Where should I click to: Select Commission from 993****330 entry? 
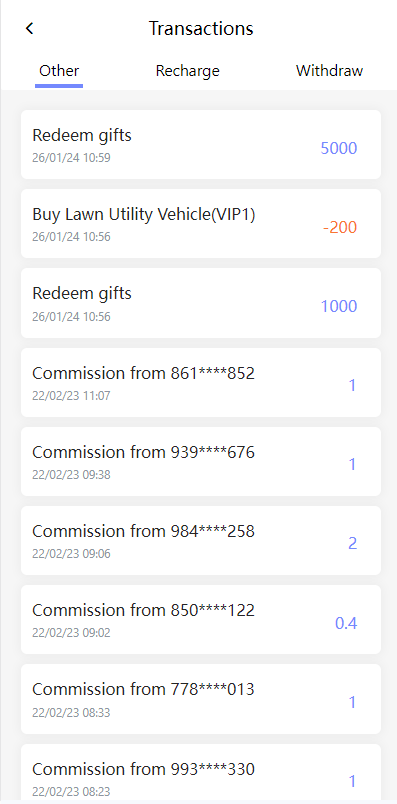tap(201, 772)
